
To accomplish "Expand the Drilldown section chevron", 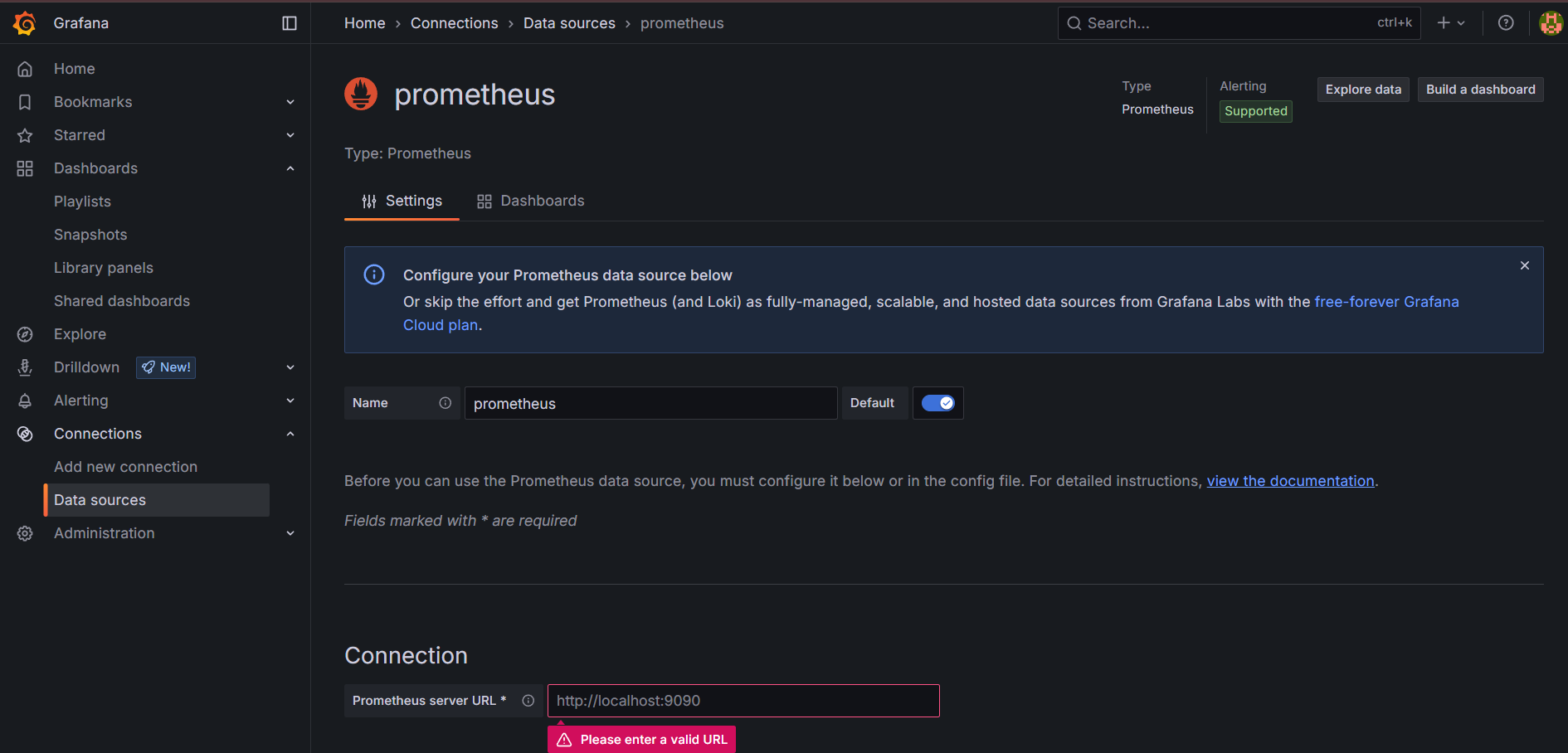I will pos(290,367).
